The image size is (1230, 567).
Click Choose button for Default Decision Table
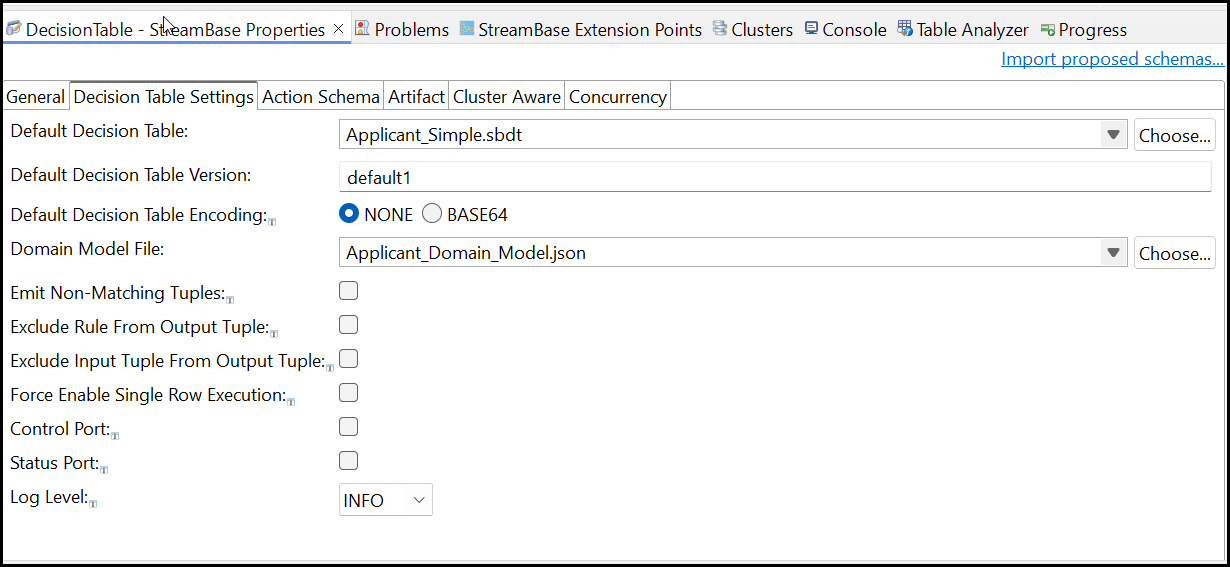[x=1175, y=135]
